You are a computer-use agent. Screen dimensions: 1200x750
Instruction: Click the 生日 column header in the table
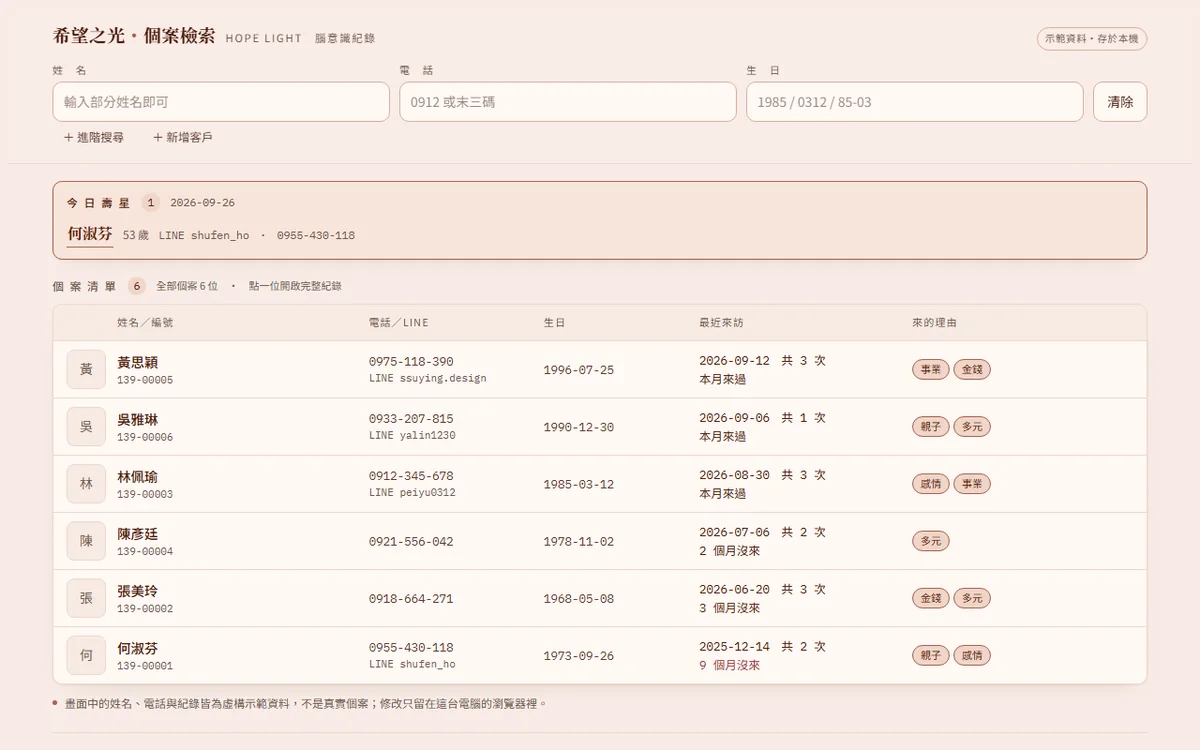[x=555, y=323]
